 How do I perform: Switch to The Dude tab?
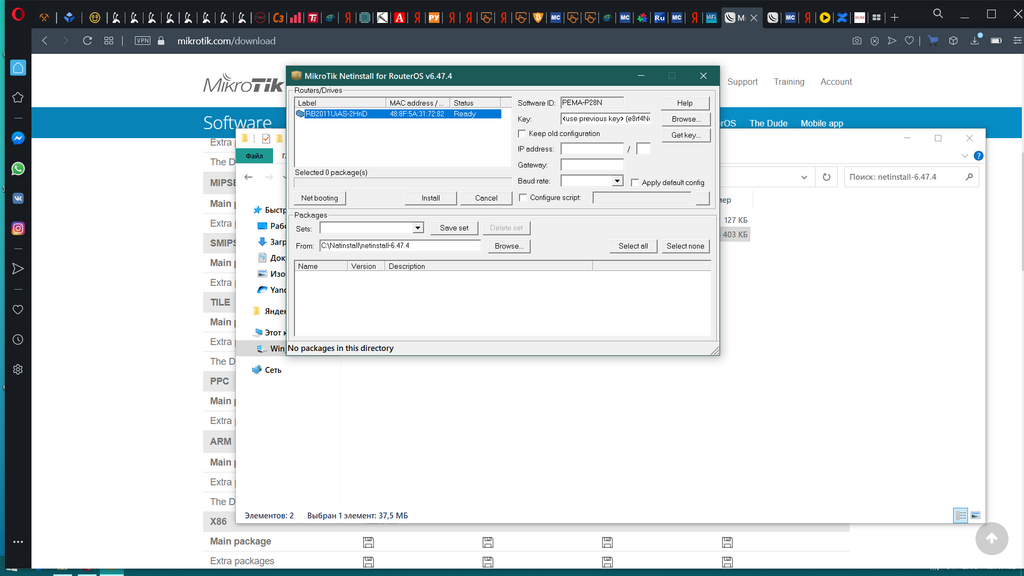pyautogui.click(x=768, y=123)
